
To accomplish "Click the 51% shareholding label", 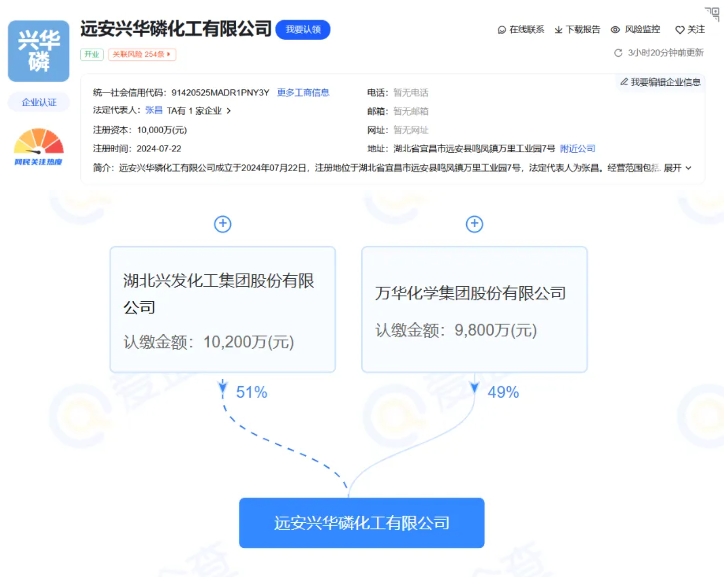I will [x=252, y=392].
